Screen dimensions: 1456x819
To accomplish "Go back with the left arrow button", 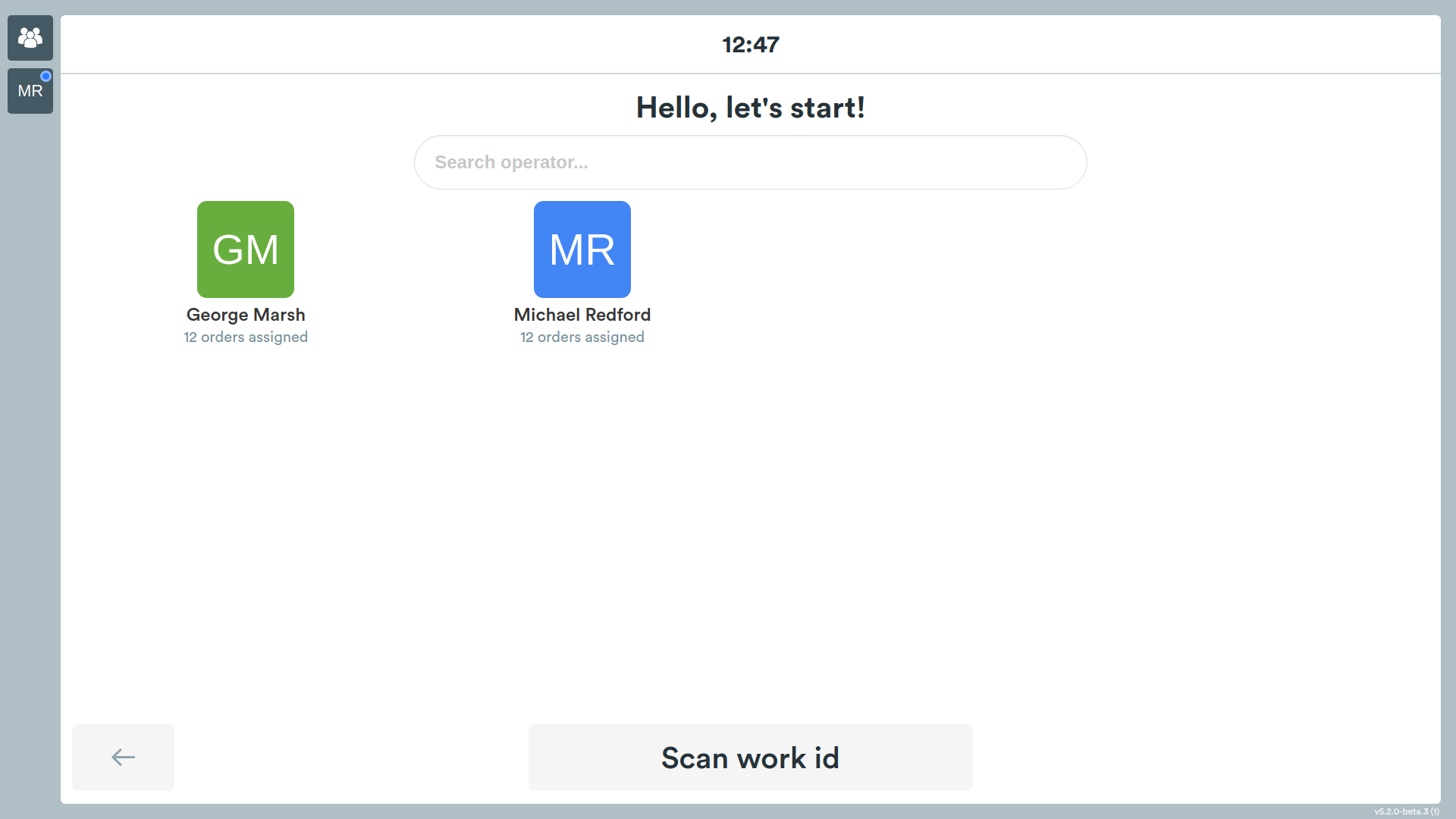I will [123, 758].
